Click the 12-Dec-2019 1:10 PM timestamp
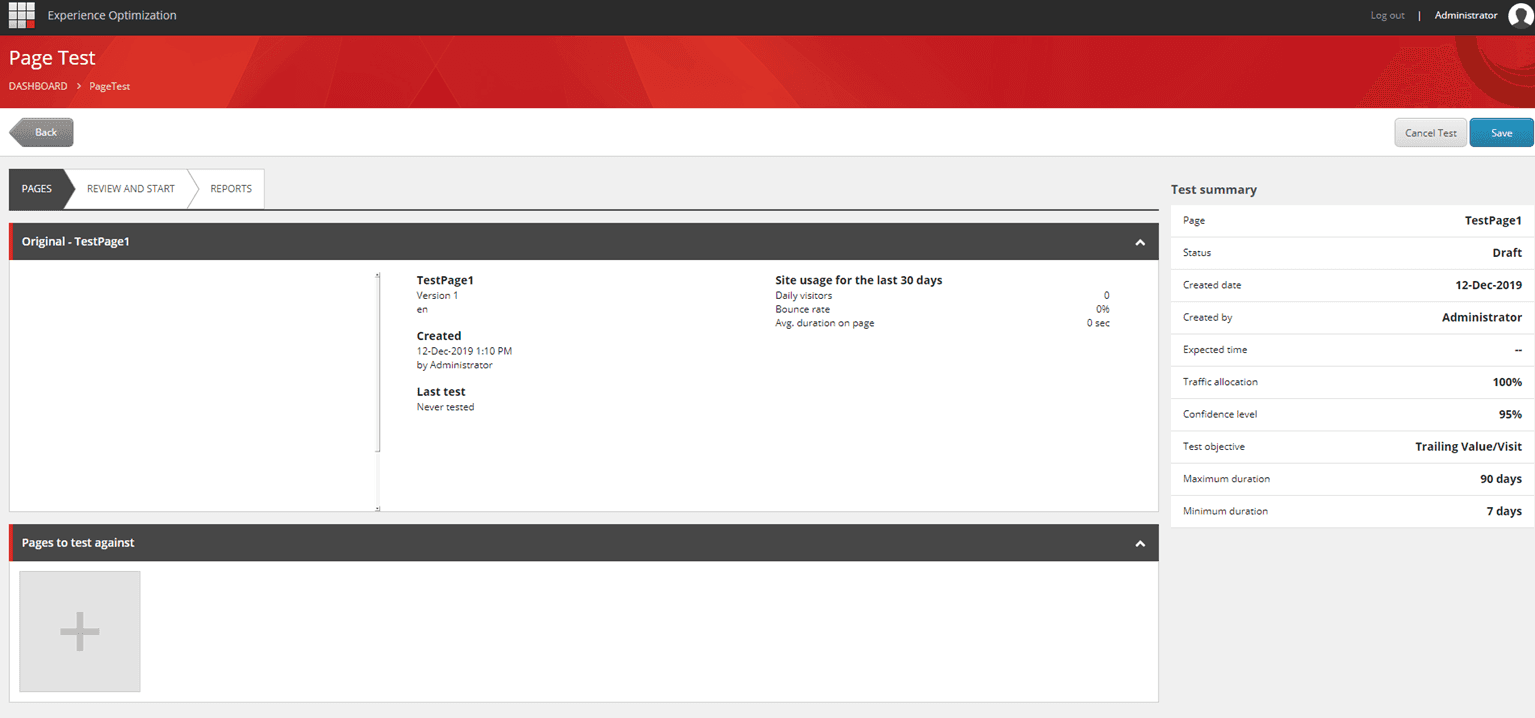 [x=464, y=351]
